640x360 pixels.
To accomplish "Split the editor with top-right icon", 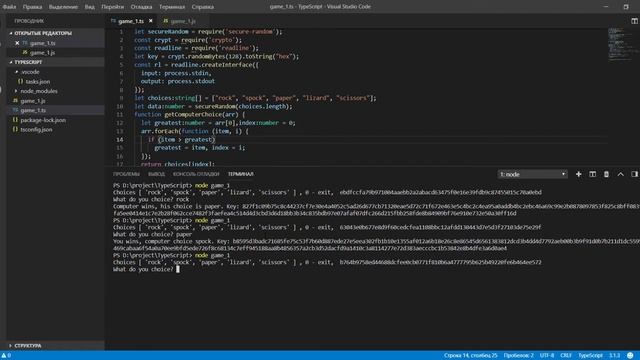I will (x=634, y=21).
